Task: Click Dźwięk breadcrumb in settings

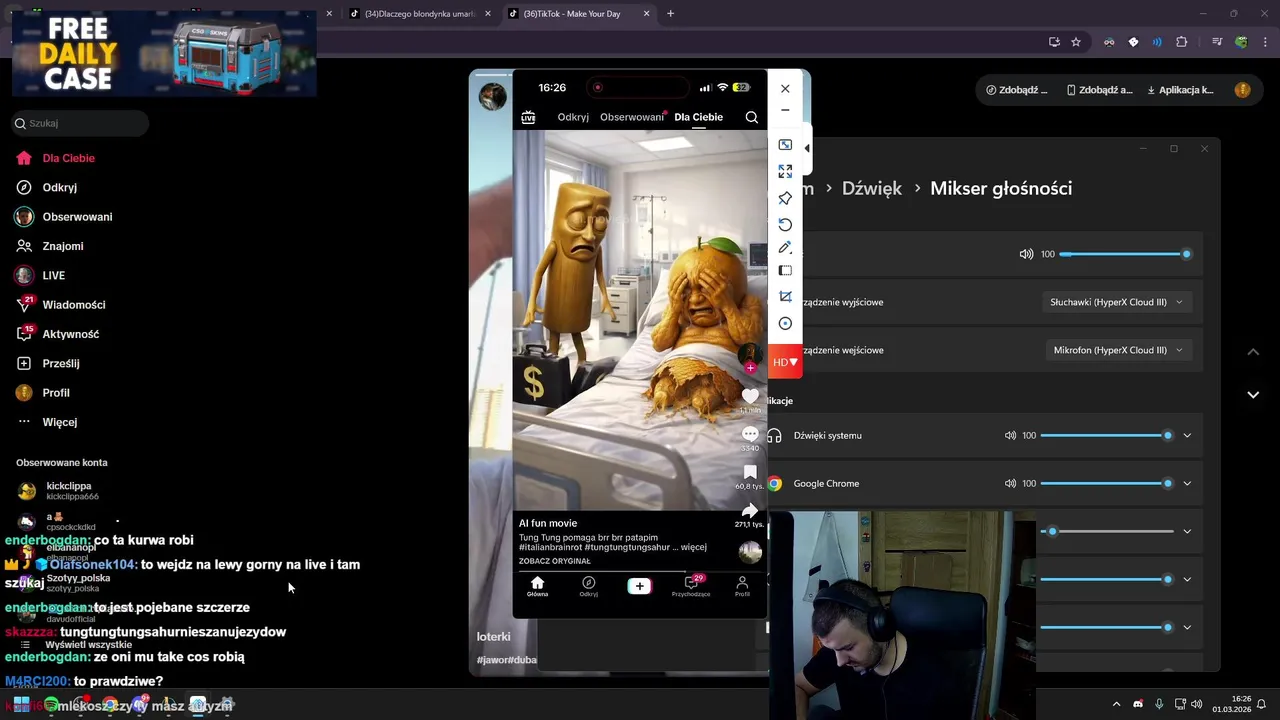Action: [871, 188]
